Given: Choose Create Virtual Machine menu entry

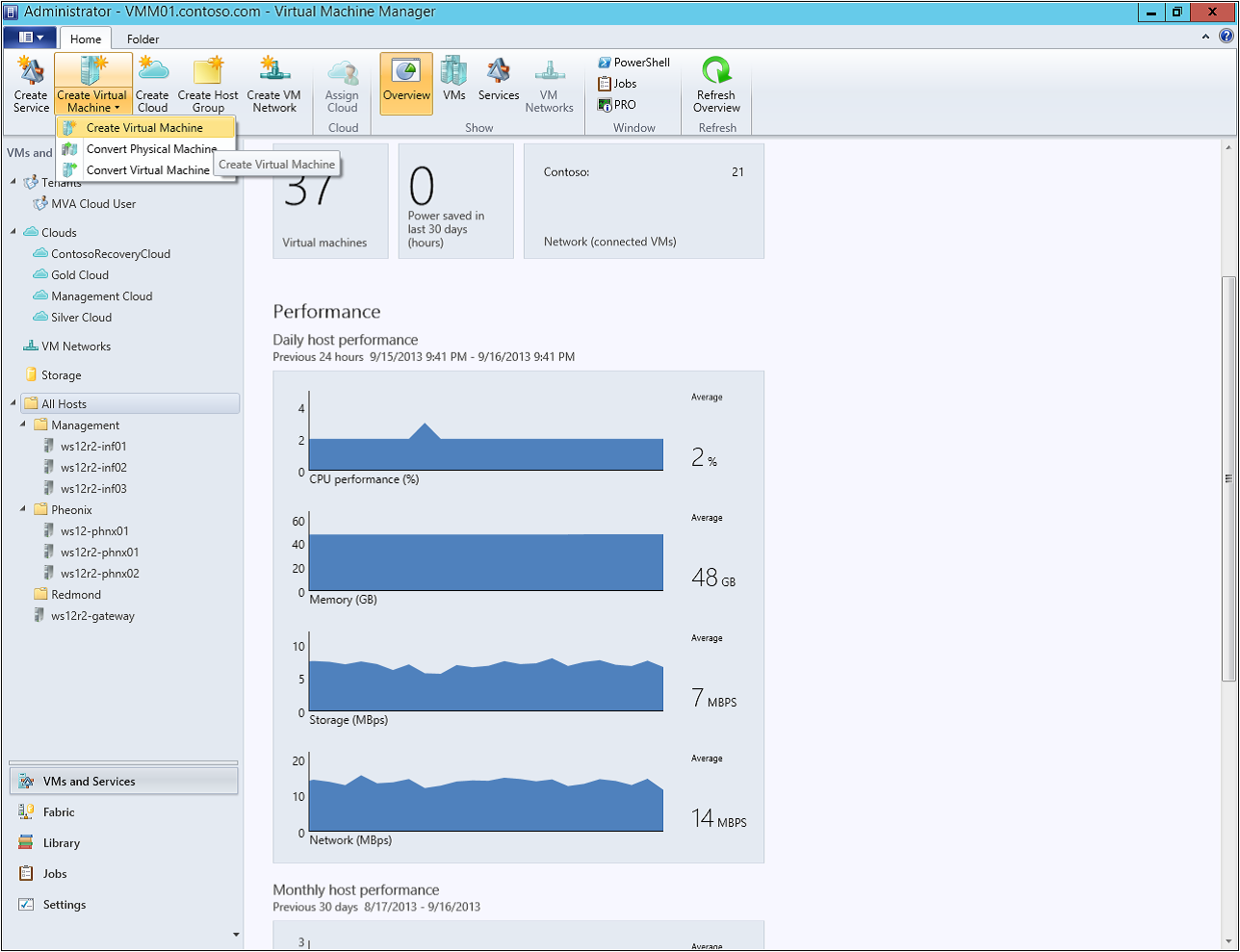Looking at the screenshot, I should point(145,128).
